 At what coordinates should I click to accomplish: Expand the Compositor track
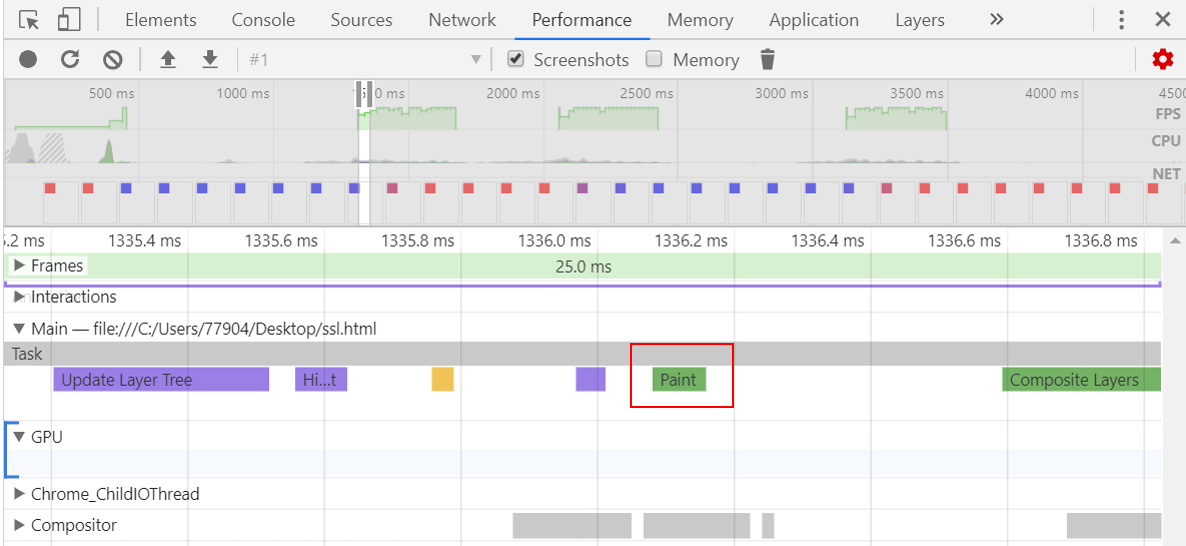[x=19, y=526]
